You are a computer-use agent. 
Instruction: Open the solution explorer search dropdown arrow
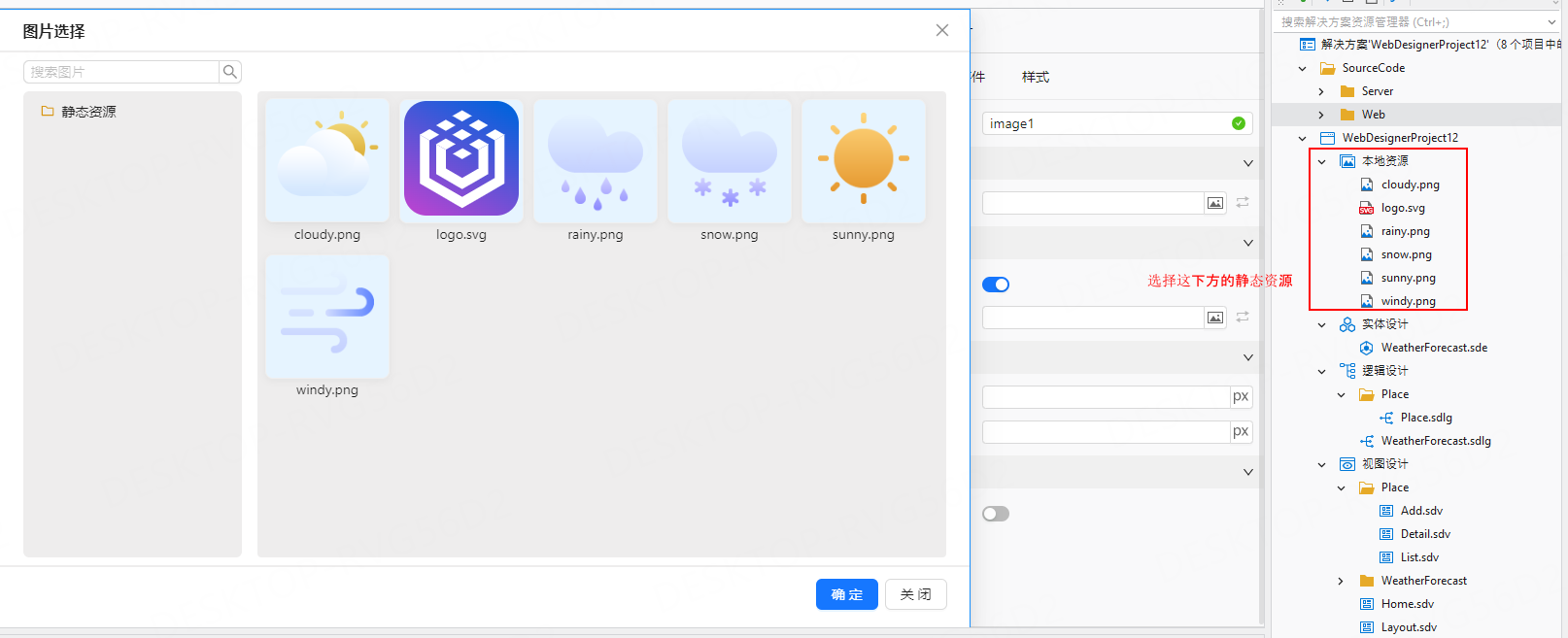pos(1551,21)
